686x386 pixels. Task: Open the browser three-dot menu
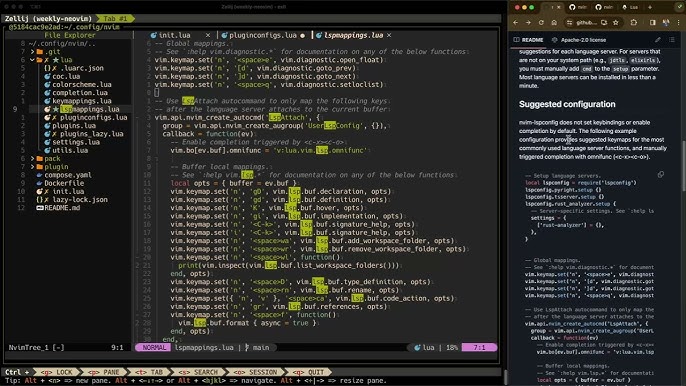(679, 23)
